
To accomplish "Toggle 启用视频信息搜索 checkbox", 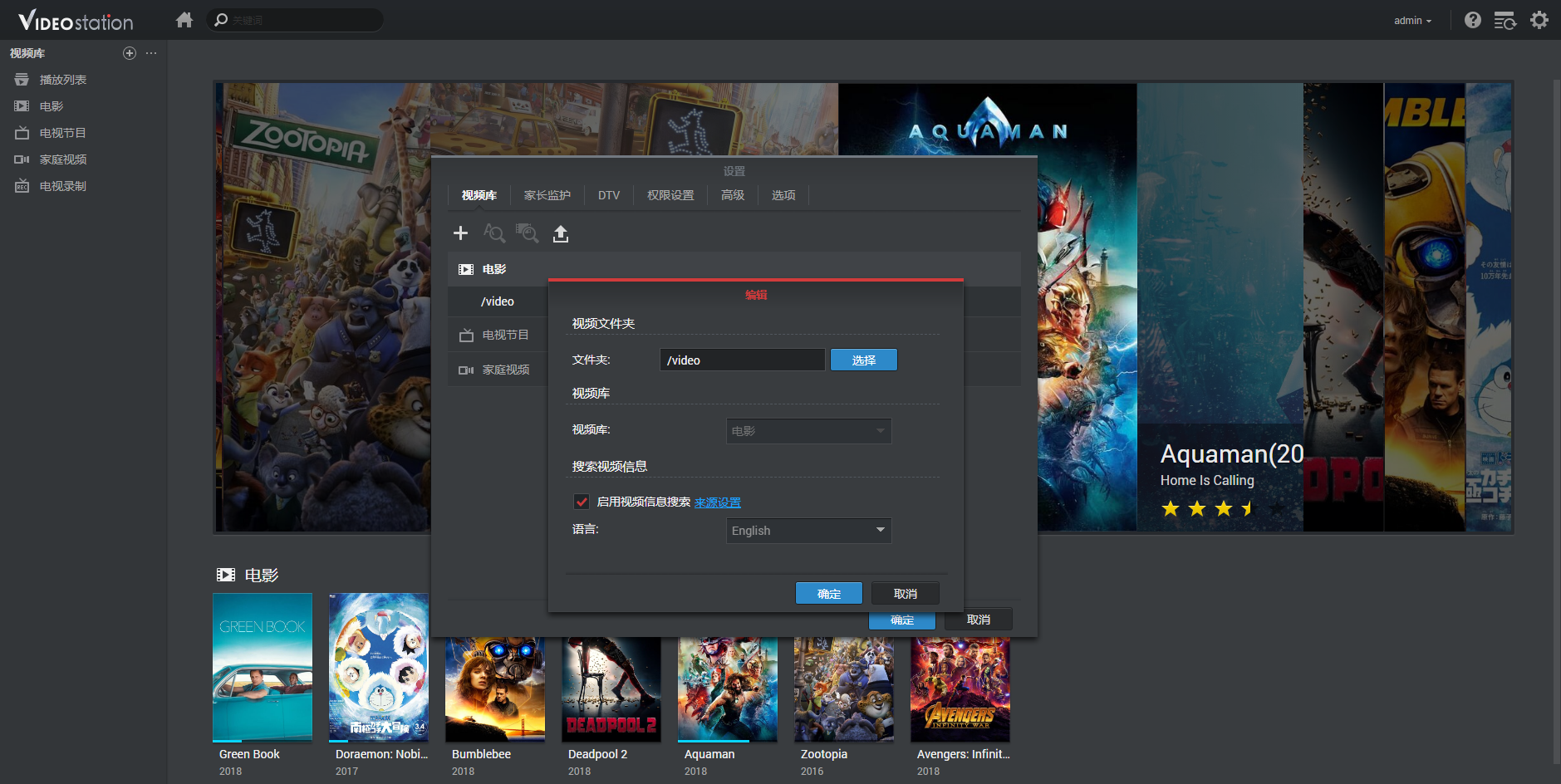I will click(582, 502).
